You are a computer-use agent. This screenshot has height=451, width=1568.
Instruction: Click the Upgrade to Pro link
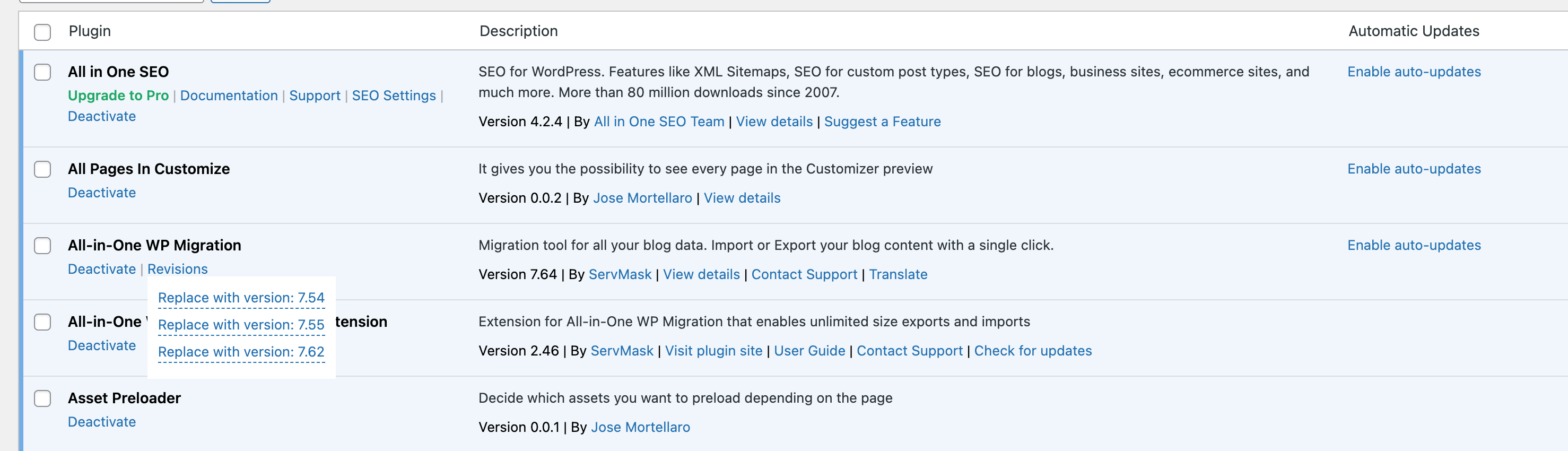pyautogui.click(x=118, y=96)
